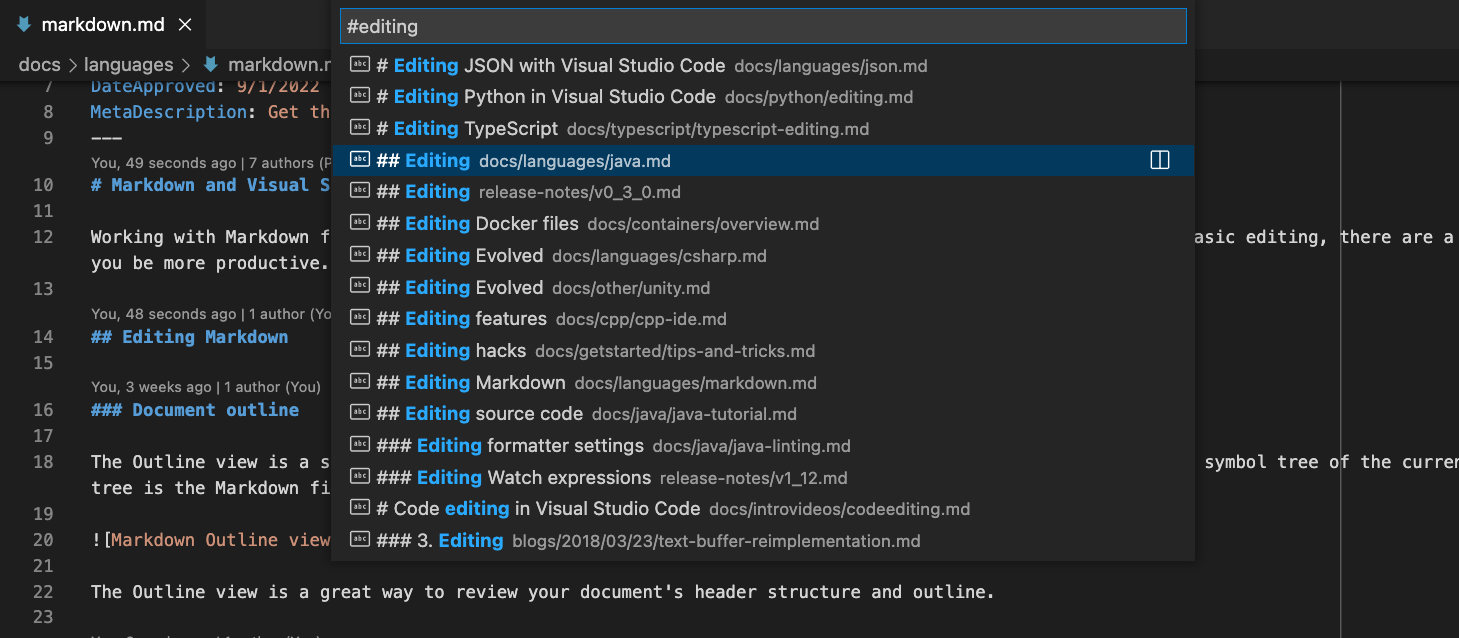Select the "Editing Python in Visual Studio Code" result

pos(600,96)
